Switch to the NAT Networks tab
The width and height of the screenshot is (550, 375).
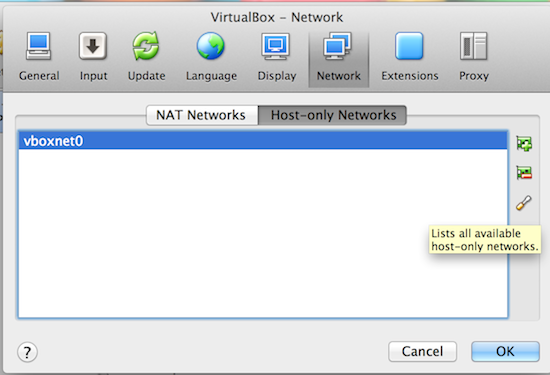tap(202, 115)
